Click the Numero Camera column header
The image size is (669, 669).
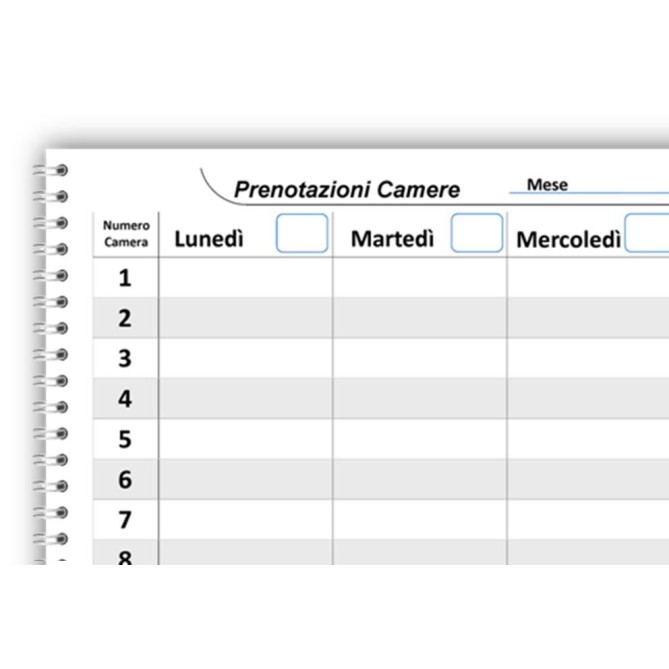(x=126, y=234)
